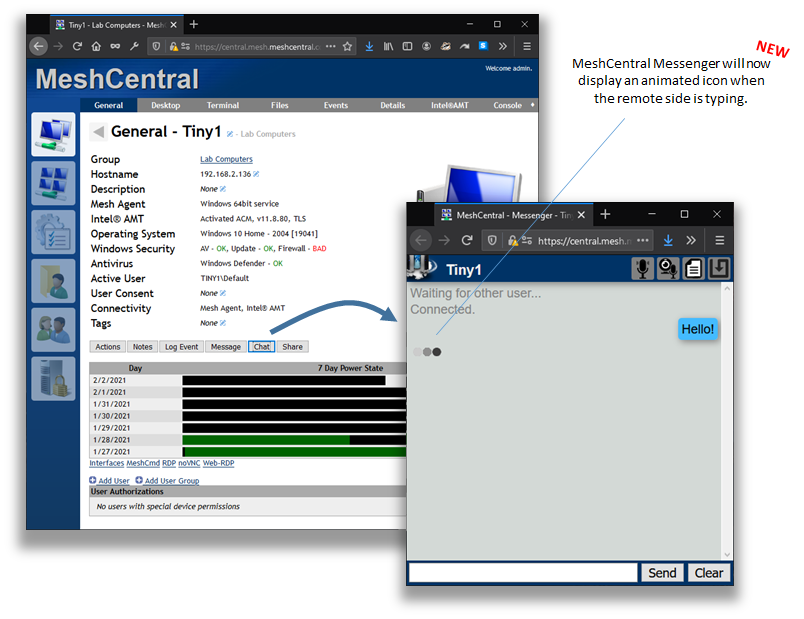
Task: Toggle editing of the Hostname value
Action: 255,172
